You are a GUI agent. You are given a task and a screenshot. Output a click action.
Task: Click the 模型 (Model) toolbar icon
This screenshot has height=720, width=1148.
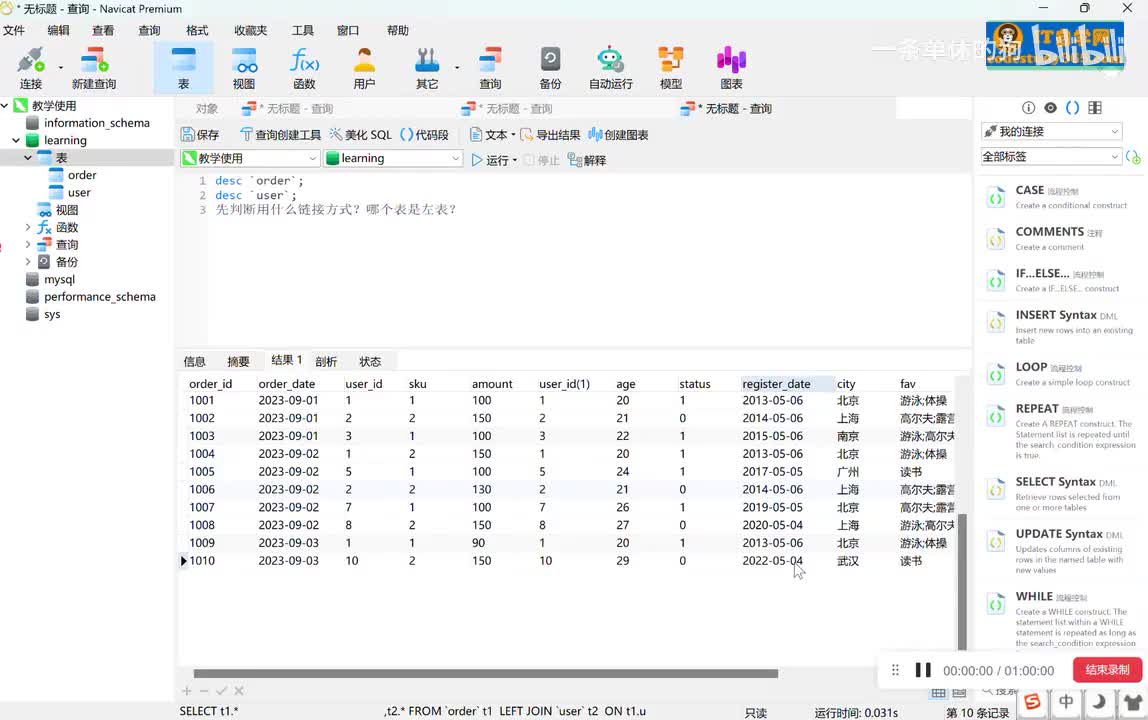[671, 68]
